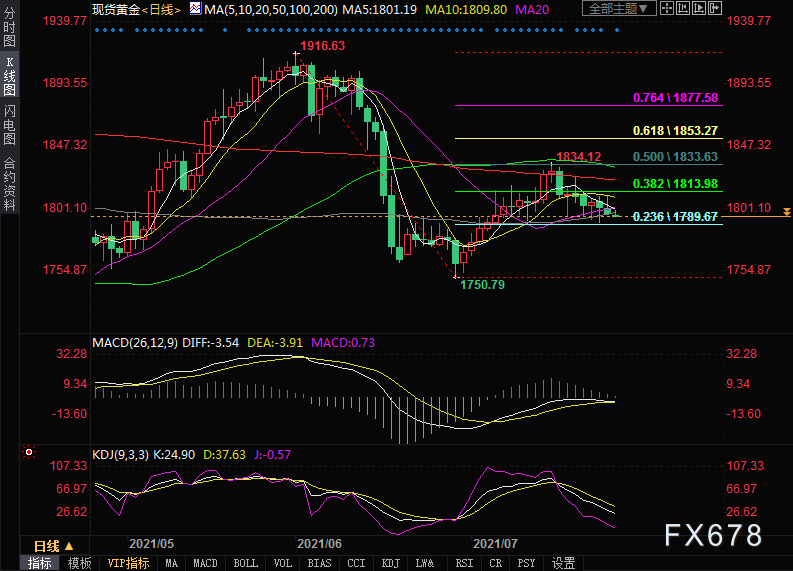
Task: Toggle the BOLL indicator button
Action: tap(246, 563)
